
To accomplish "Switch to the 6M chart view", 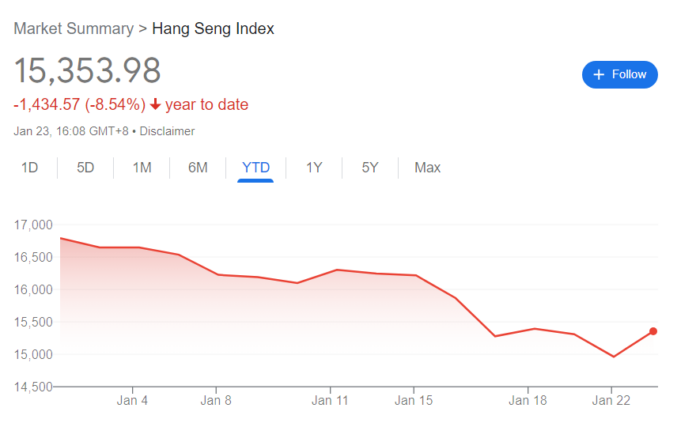I will [x=198, y=168].
